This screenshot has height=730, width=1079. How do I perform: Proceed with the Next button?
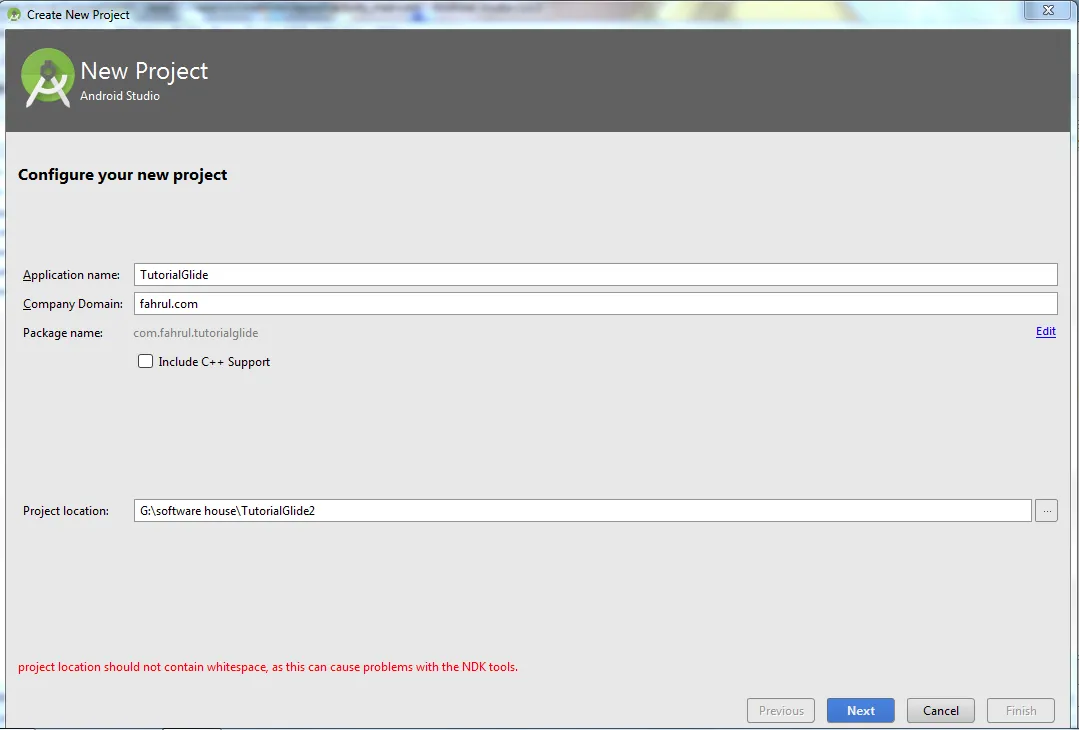pos(861,711)
